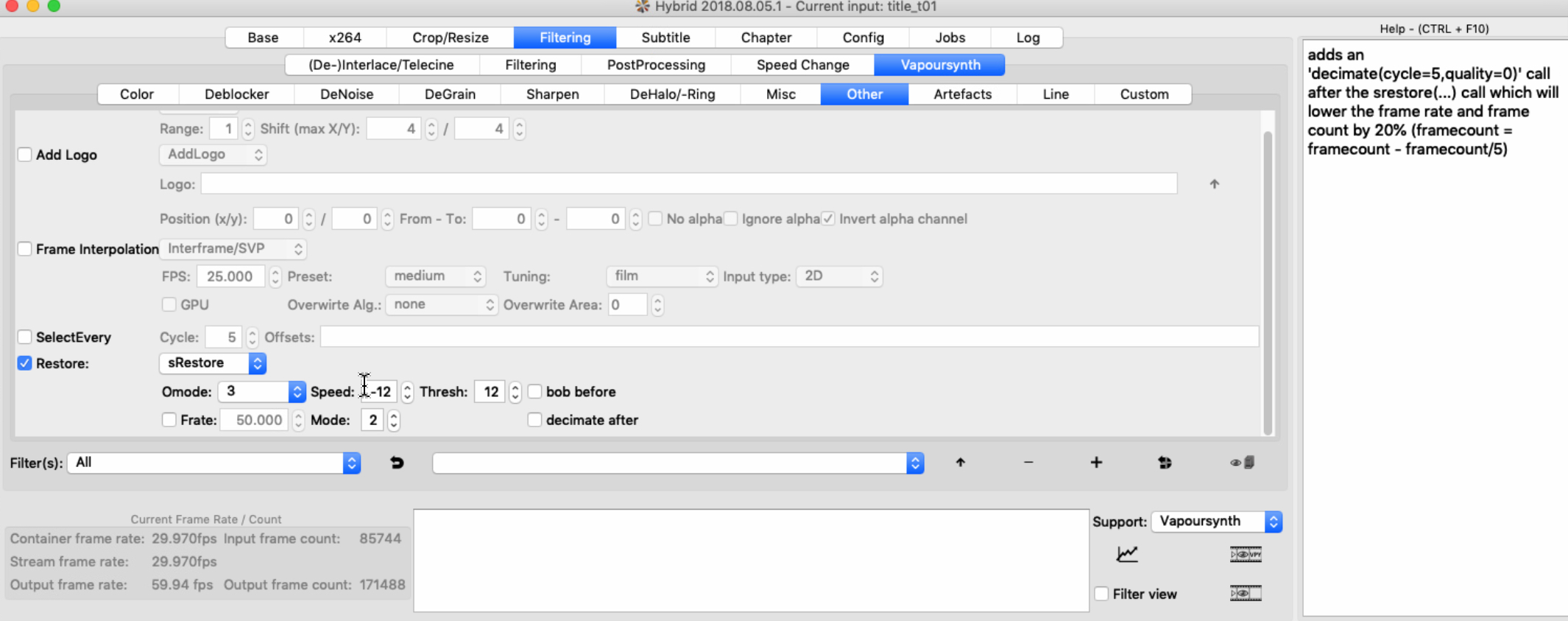Open the DeNoise filter tab
1568x621 pixels.
[x=347, y=94]
